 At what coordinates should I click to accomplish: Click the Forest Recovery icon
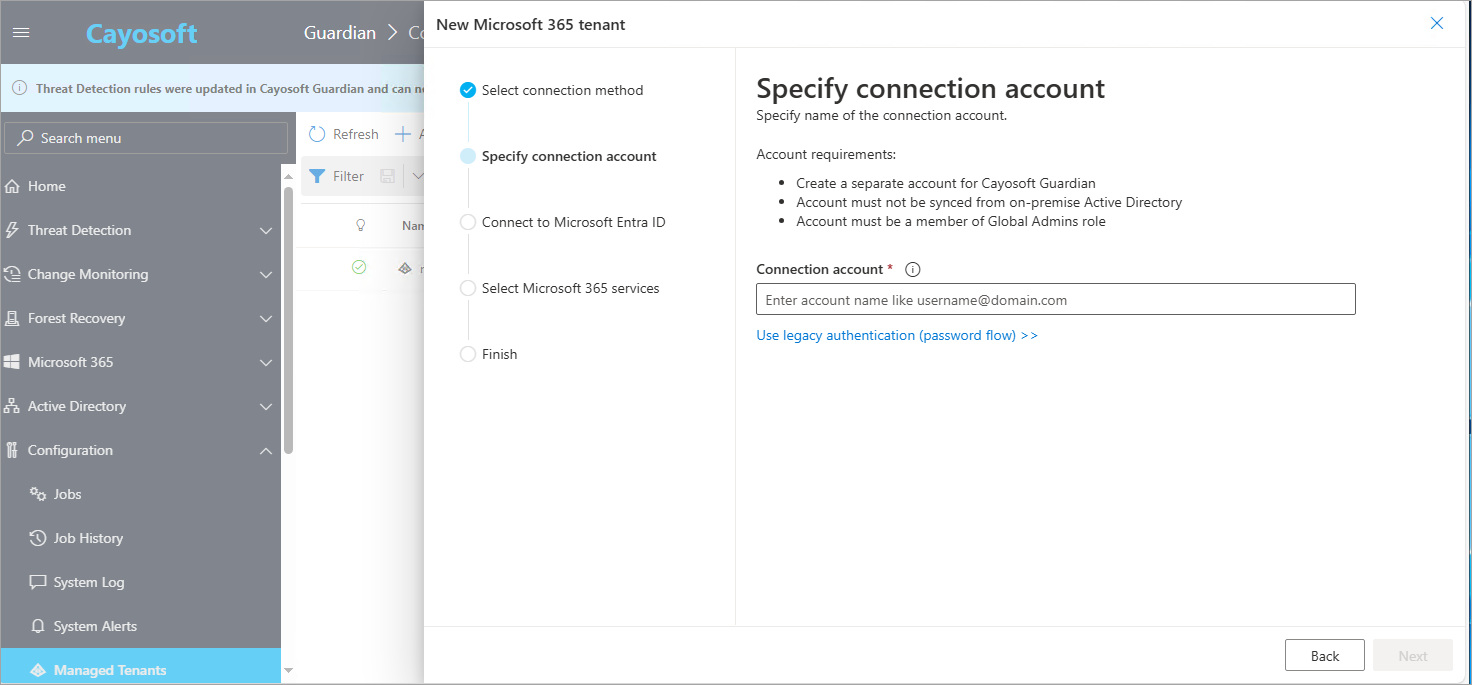click(x=12, y=318)
